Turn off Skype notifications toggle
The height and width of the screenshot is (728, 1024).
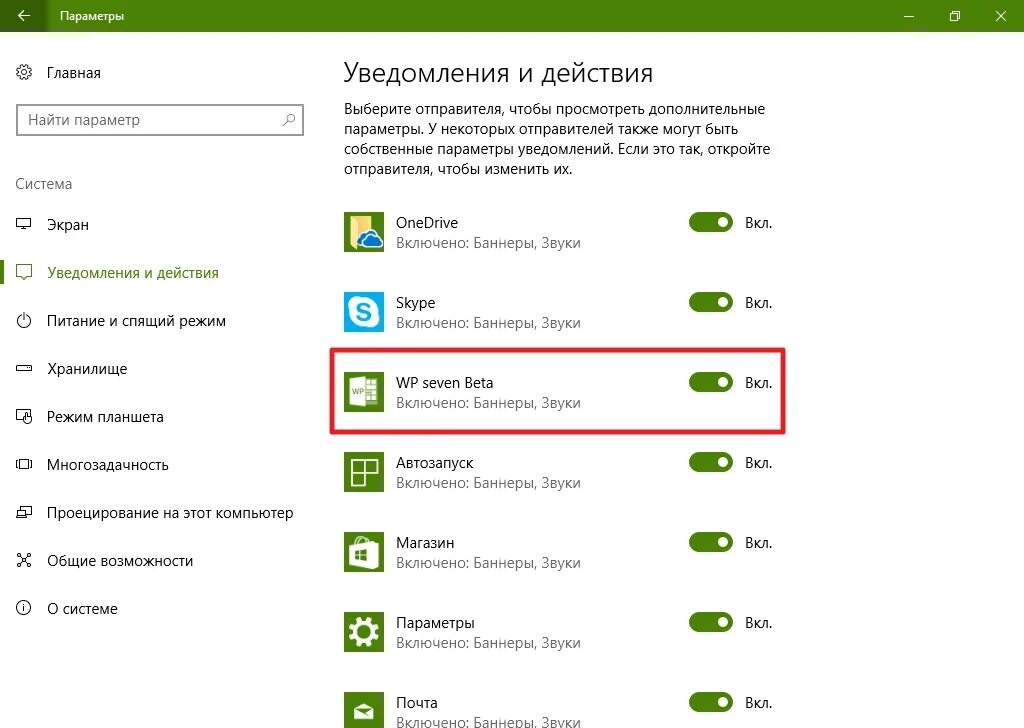click(x=711, y=302)
